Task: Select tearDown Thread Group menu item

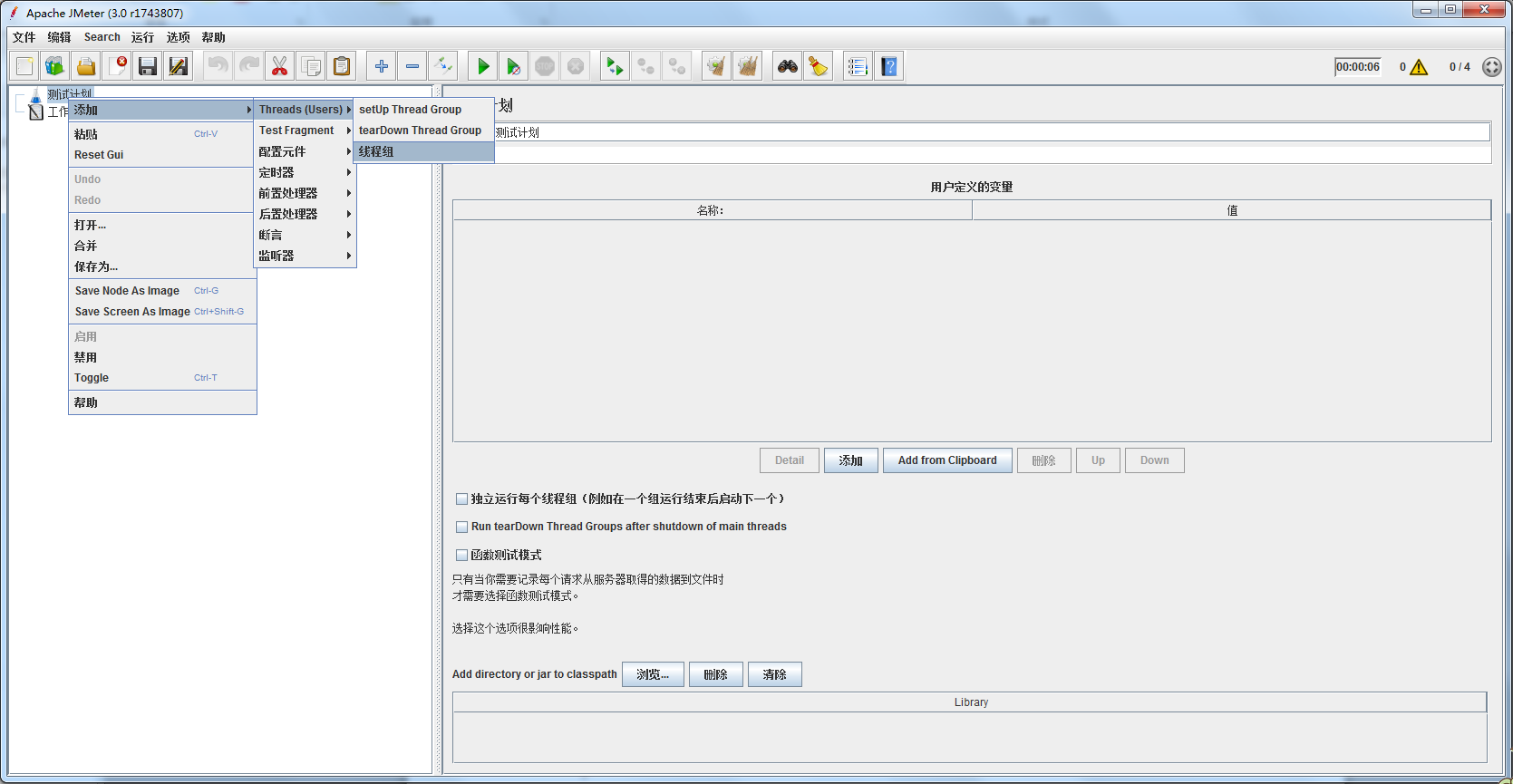Action: [423, 131]
